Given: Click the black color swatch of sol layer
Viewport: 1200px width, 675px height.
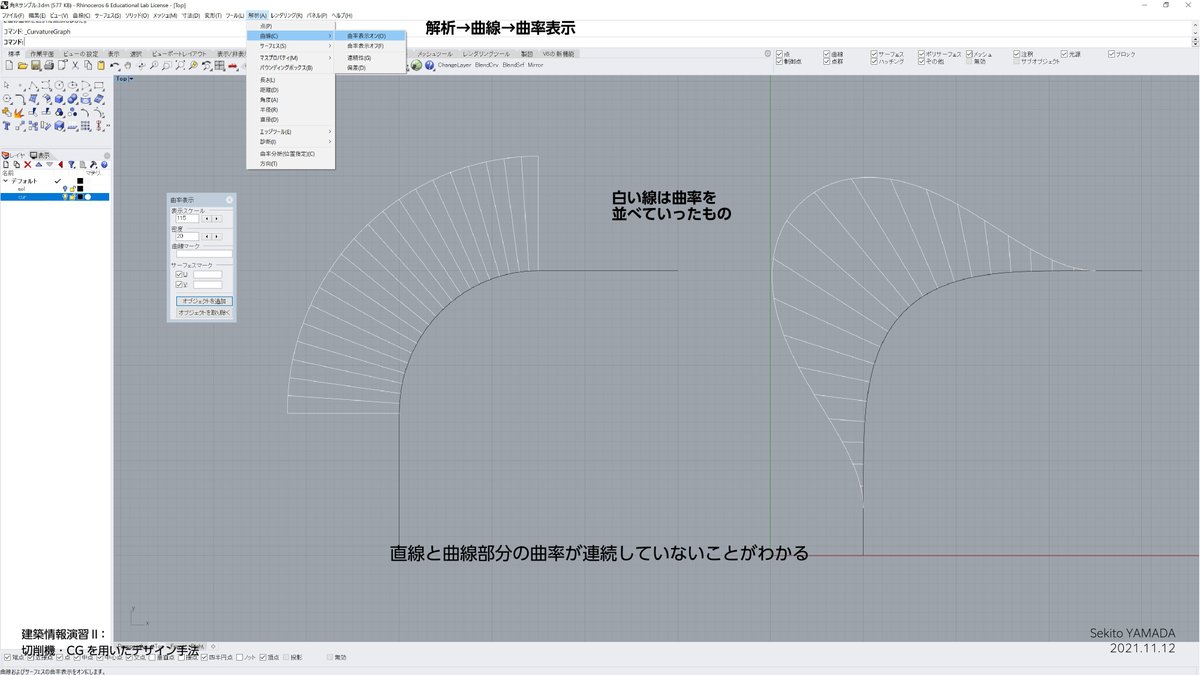Looking at the screenshot, I should point(80,189).
